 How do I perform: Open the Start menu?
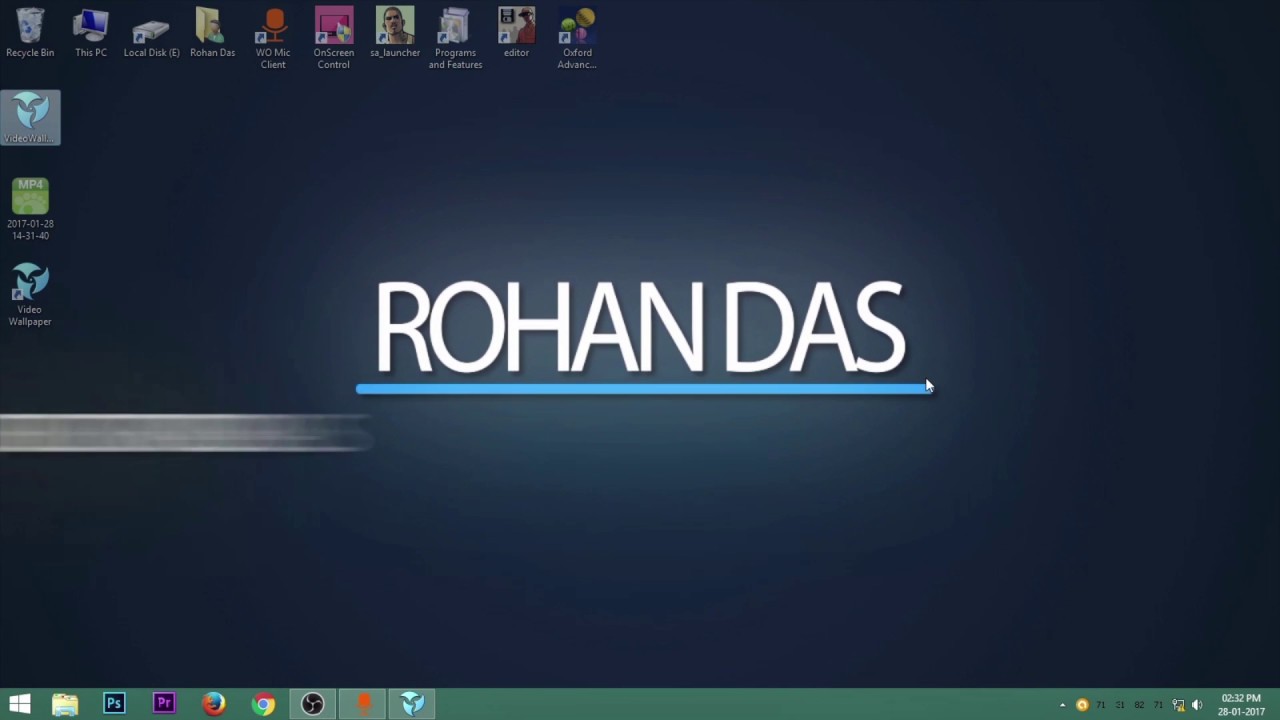(19, 704)
